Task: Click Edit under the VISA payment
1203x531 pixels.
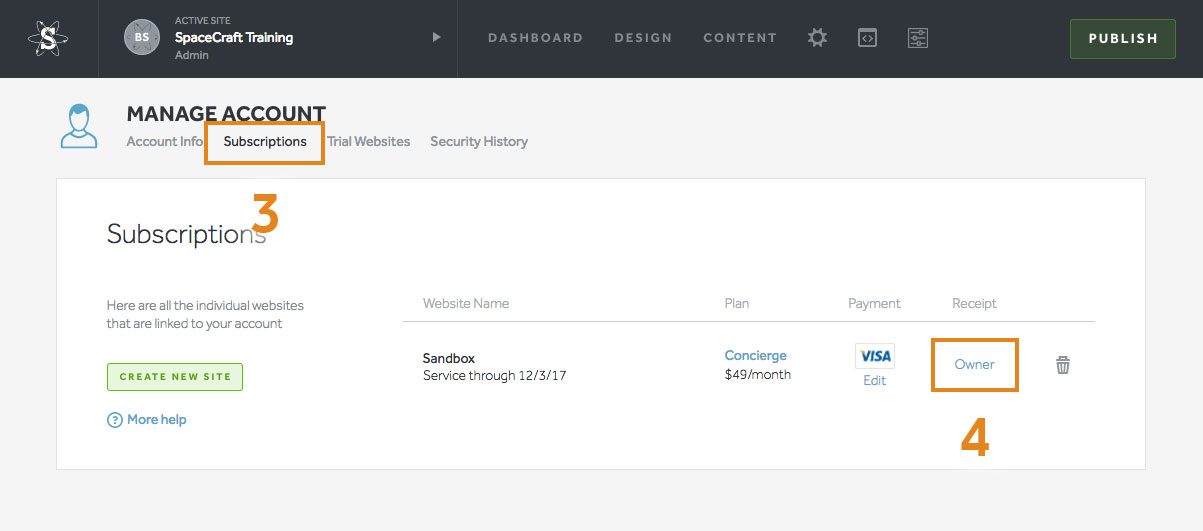Action: (875, 381)
